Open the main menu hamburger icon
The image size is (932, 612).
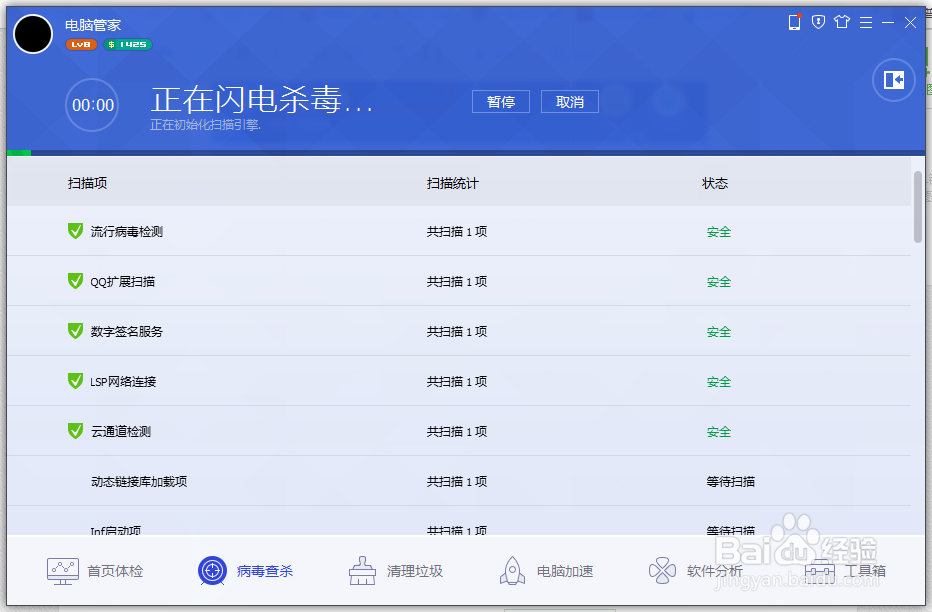click(x=866, y=23)
